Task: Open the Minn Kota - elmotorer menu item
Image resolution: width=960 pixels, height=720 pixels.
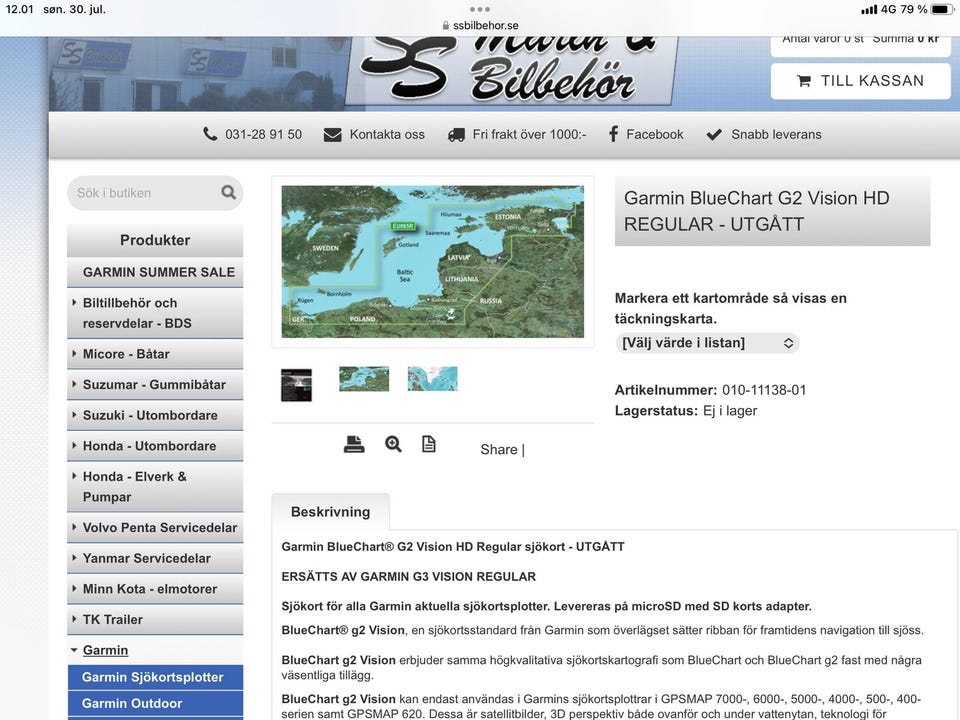Action: point(155,589)
